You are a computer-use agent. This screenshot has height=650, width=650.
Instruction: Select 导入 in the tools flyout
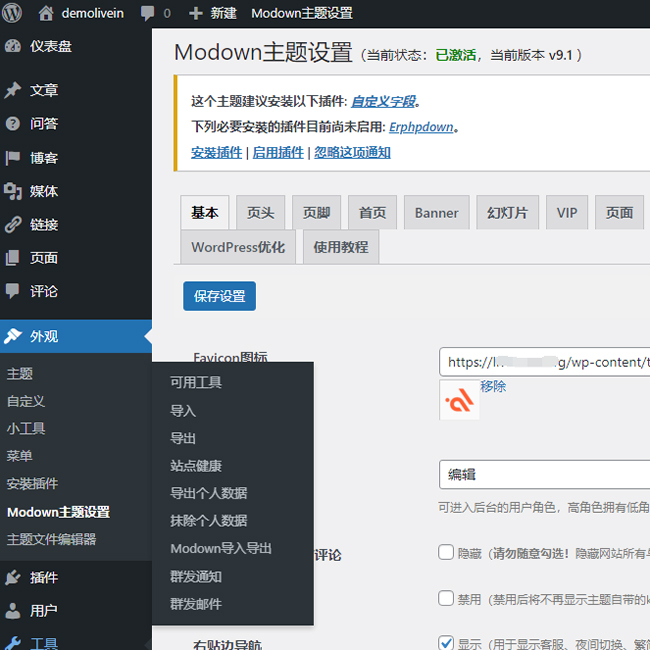(183, 411)
